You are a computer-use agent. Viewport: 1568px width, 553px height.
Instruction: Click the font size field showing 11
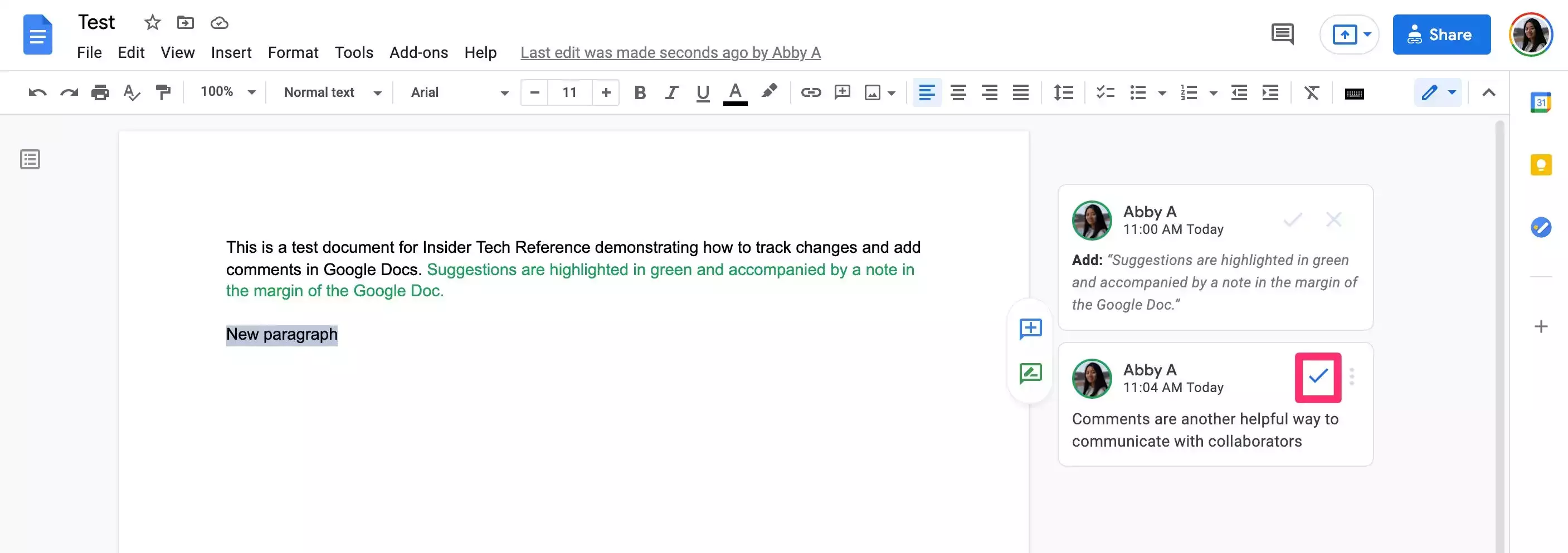[x=569, y=92]
